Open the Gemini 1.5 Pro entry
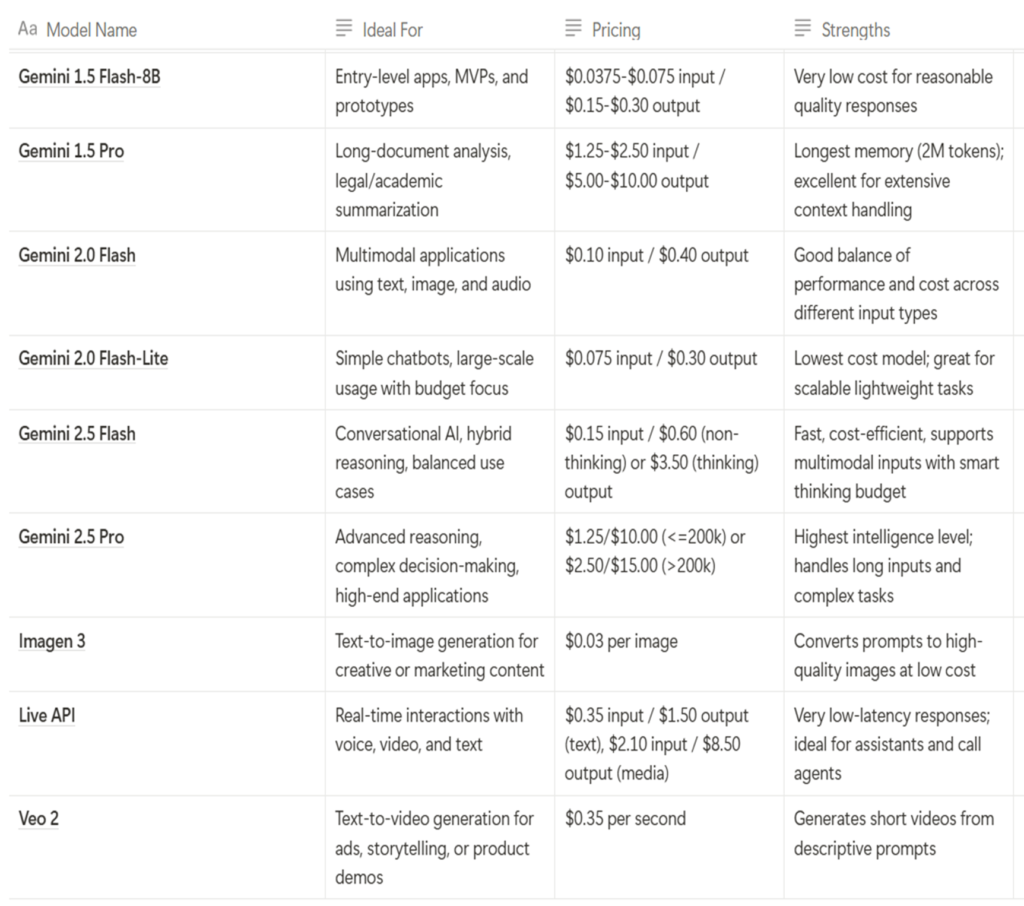The width and height of the screenshot is (1024, 906). point(71,151)
